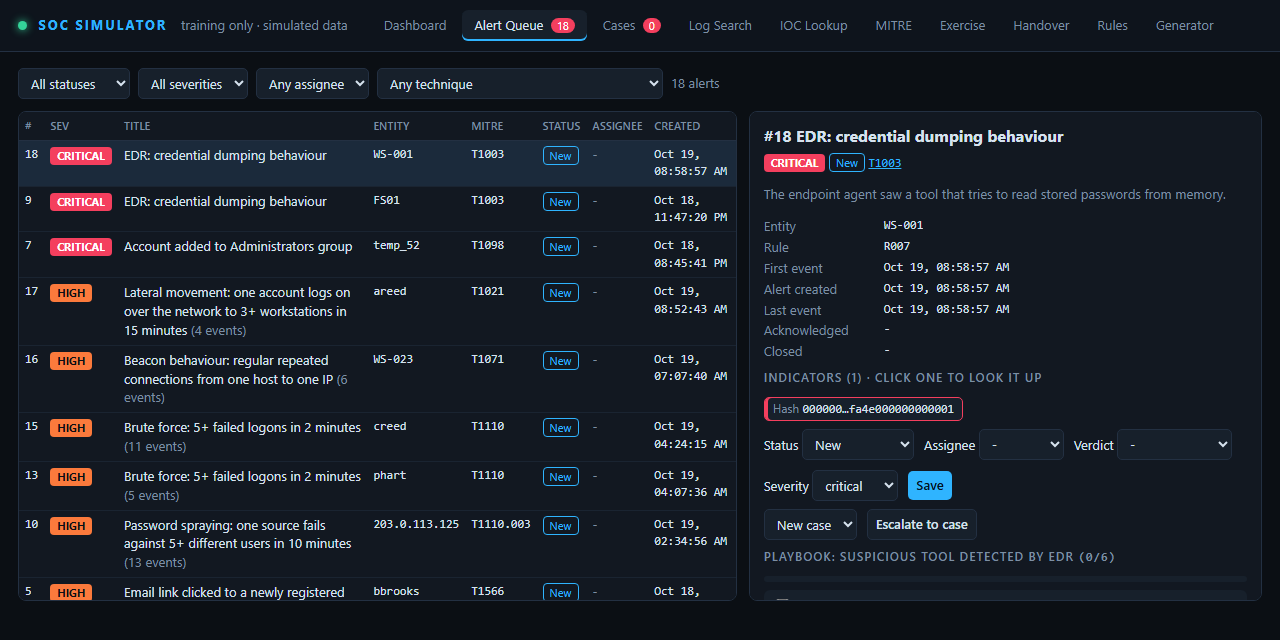Click the CRITICAL badge on alert 9

[x=81, y=202]
